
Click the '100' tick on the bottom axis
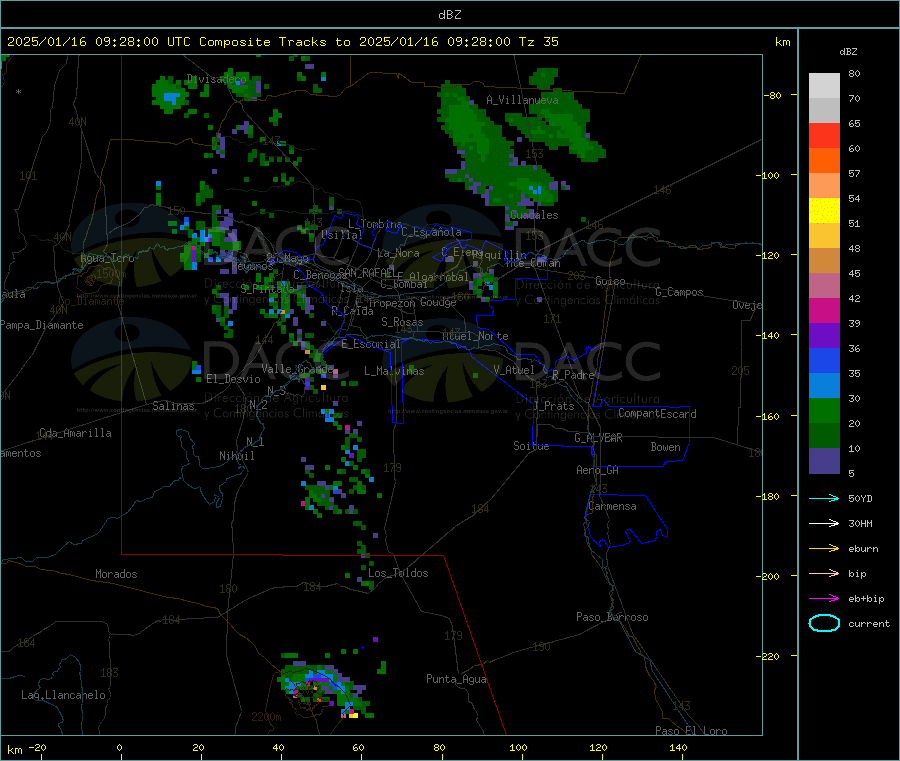tap(518, 747)
